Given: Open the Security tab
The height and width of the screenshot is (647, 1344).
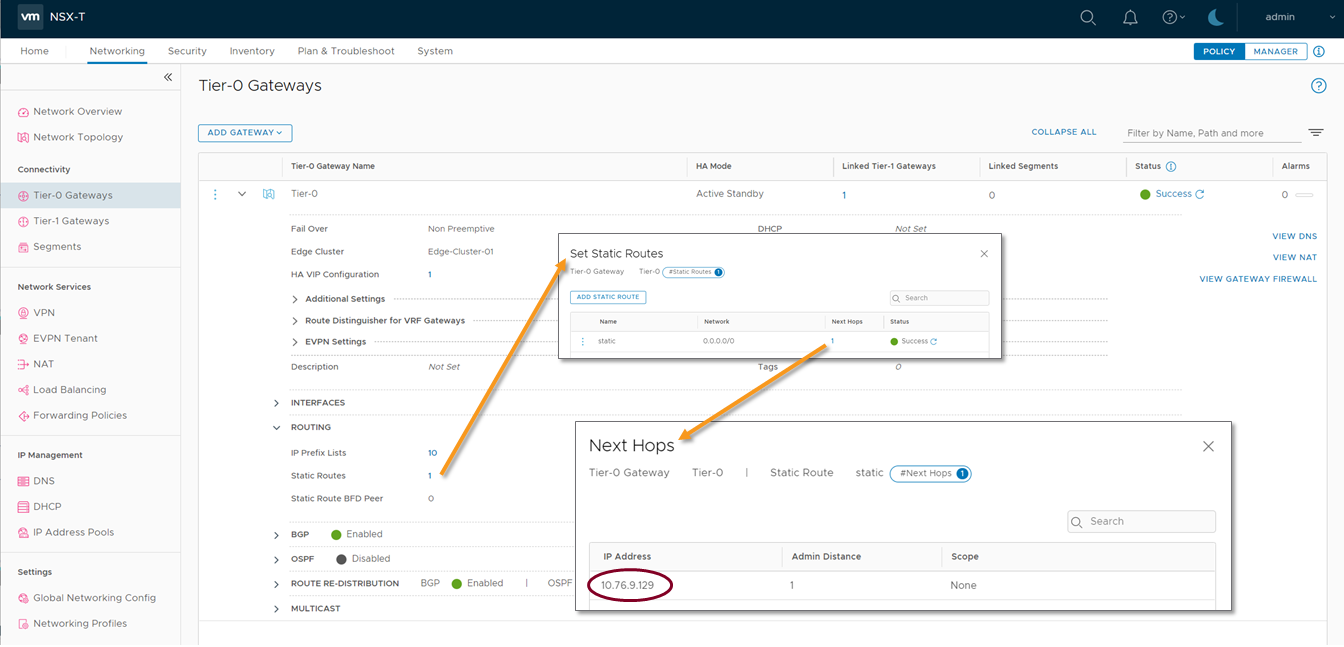Looking at the screenshot, I should click(x=187, y=51).
